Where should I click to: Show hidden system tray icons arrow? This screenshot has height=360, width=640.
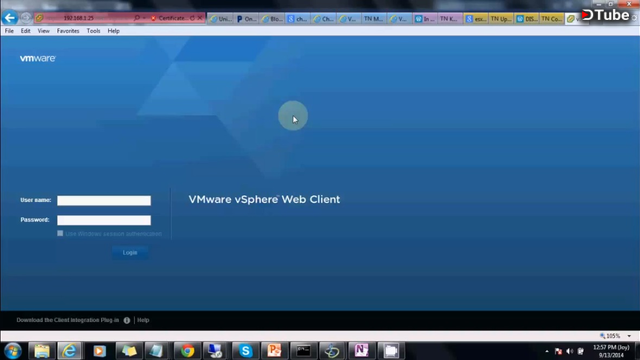click(547, 351)
